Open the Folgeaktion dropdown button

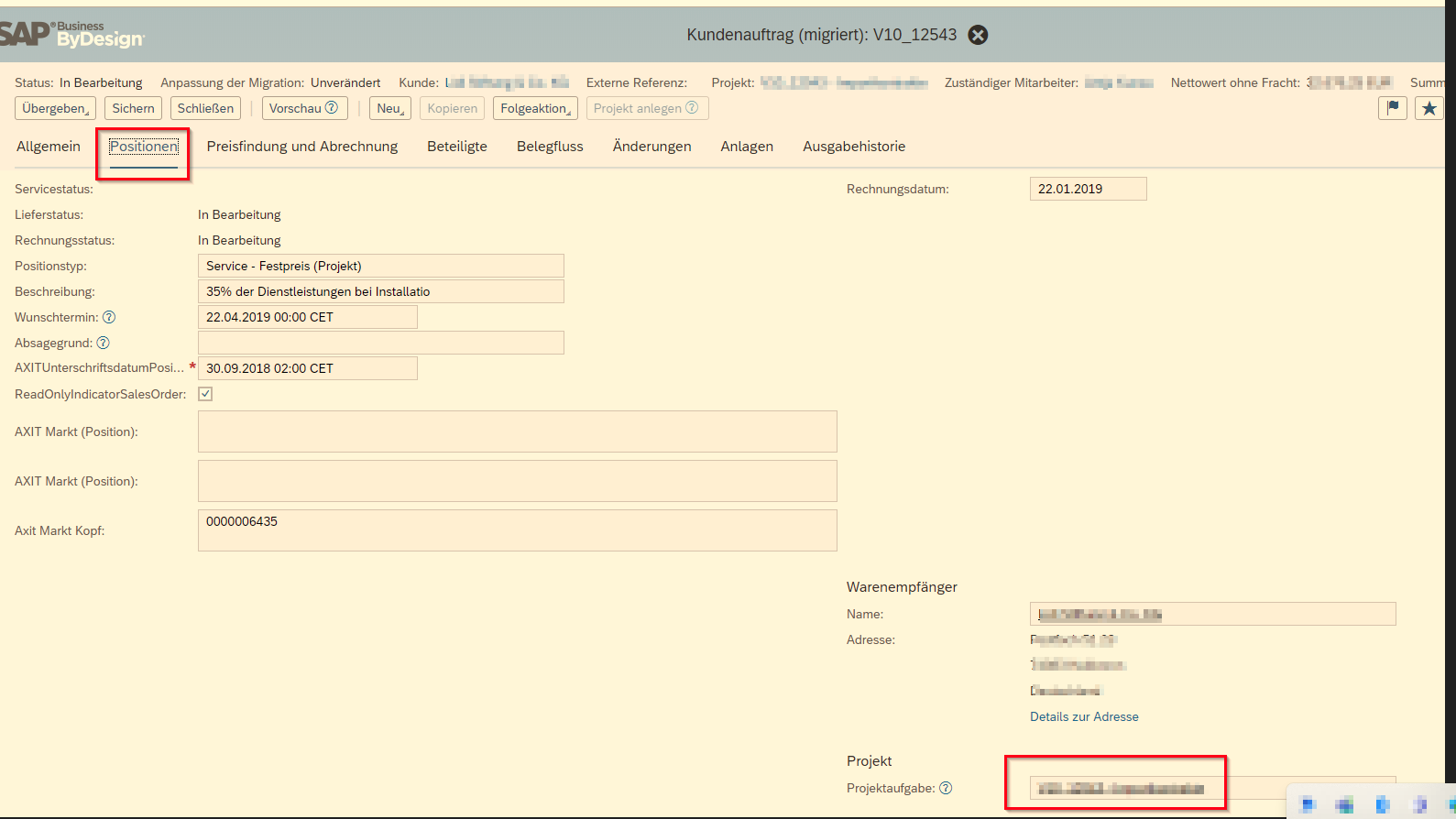[x=535, y=108]
